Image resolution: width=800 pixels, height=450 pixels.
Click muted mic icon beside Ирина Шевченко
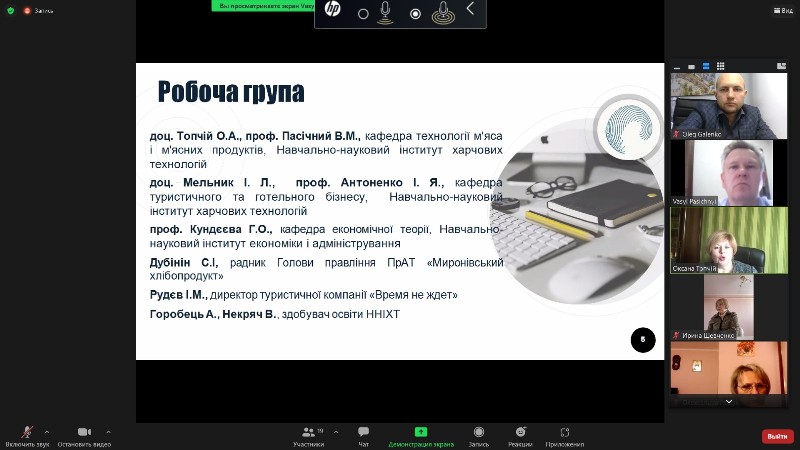coord(677,335)
